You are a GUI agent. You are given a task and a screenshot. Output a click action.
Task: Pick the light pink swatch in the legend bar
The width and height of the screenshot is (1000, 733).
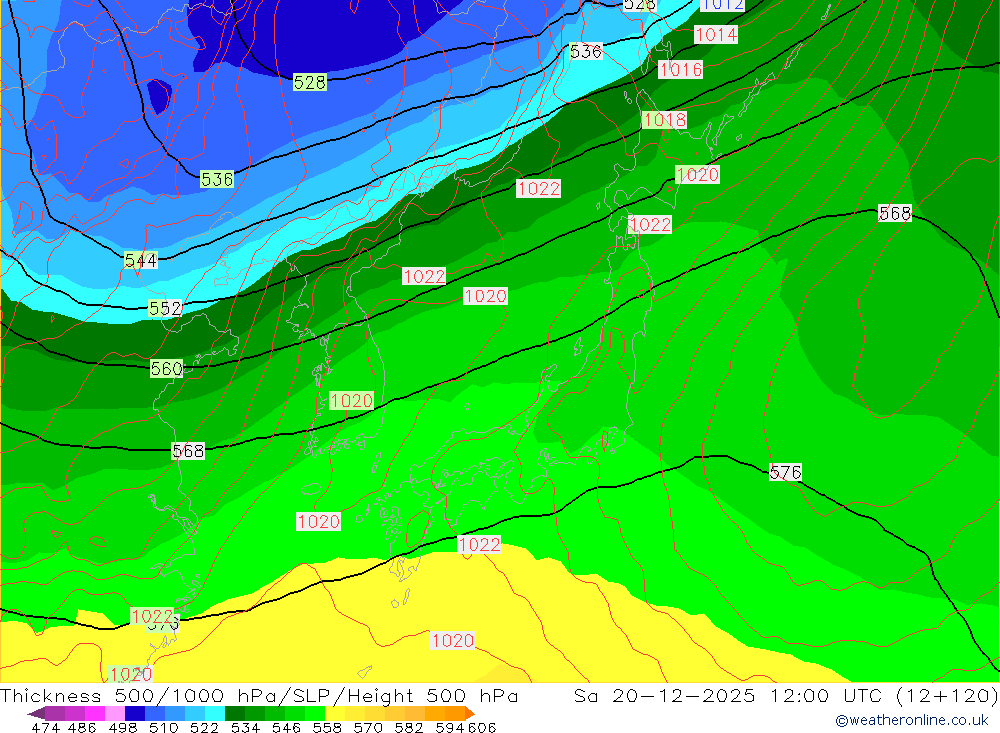pyautogui.click(x=115, y=713)
